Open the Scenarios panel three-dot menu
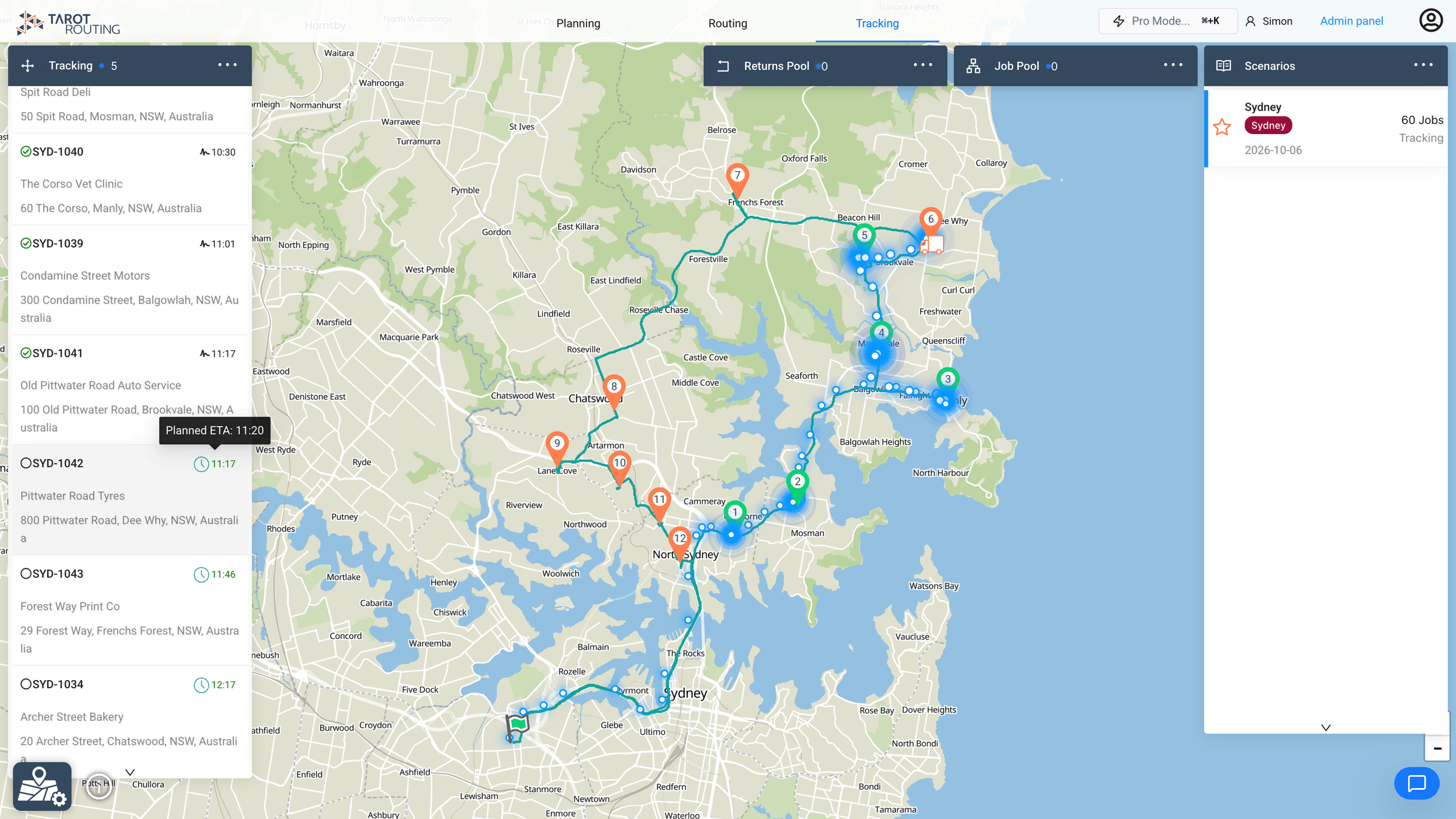The image size is (1456, 819). coord(1423,65)
